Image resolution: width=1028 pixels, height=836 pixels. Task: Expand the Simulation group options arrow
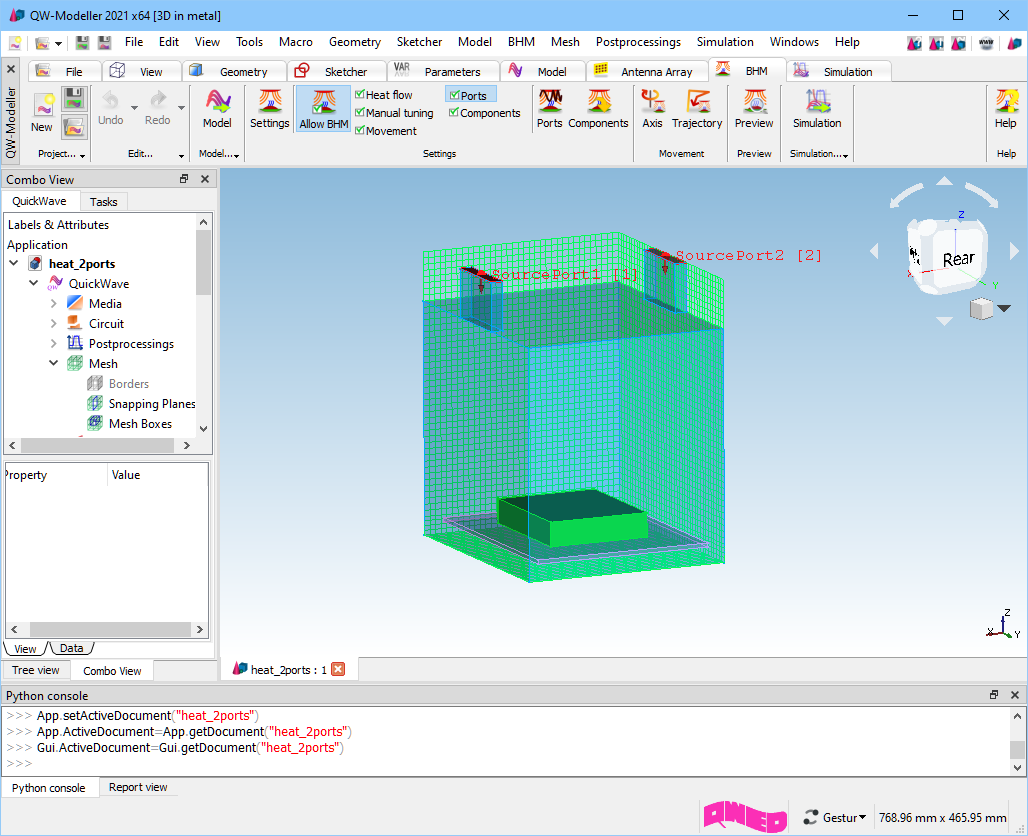(x=846, y=155)
